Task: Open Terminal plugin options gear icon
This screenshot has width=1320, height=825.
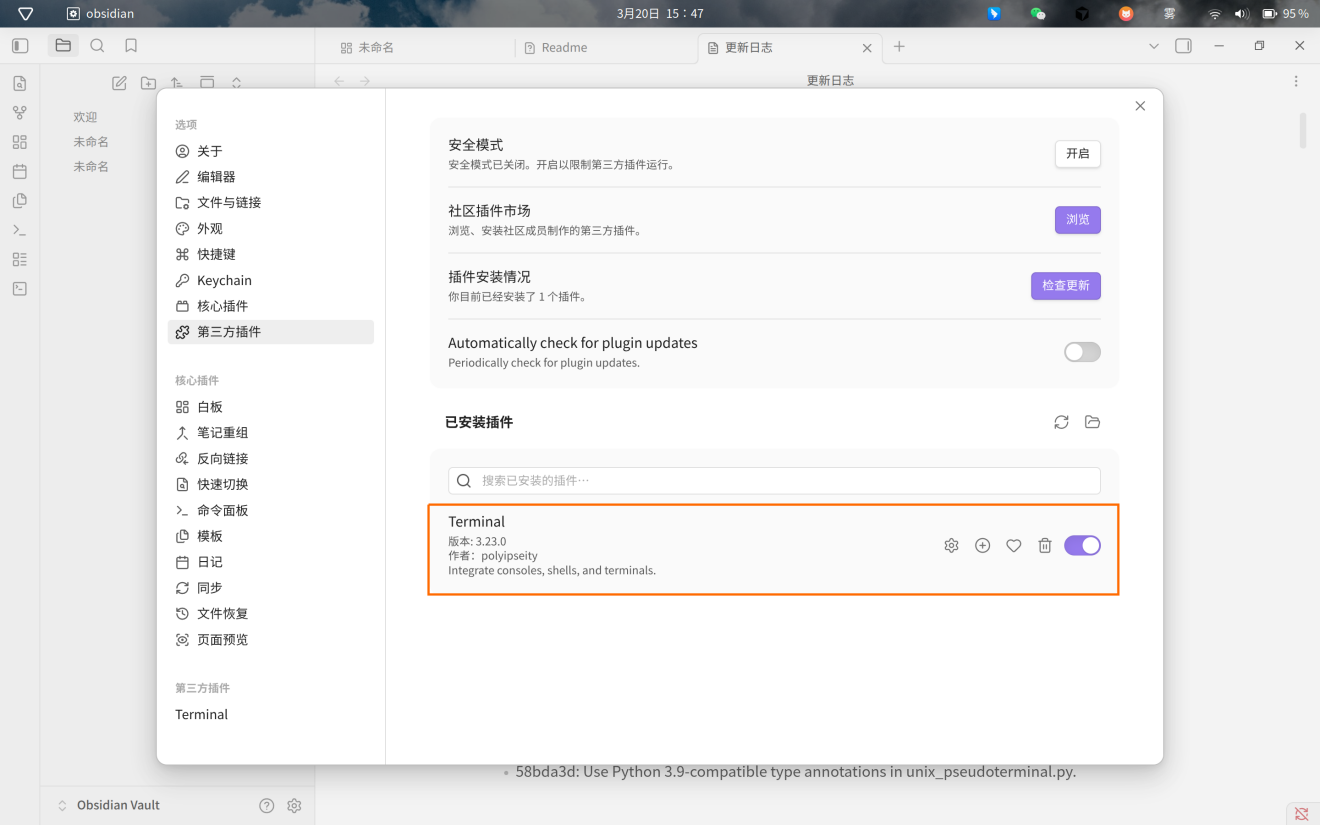Action: tap(951, 545)
